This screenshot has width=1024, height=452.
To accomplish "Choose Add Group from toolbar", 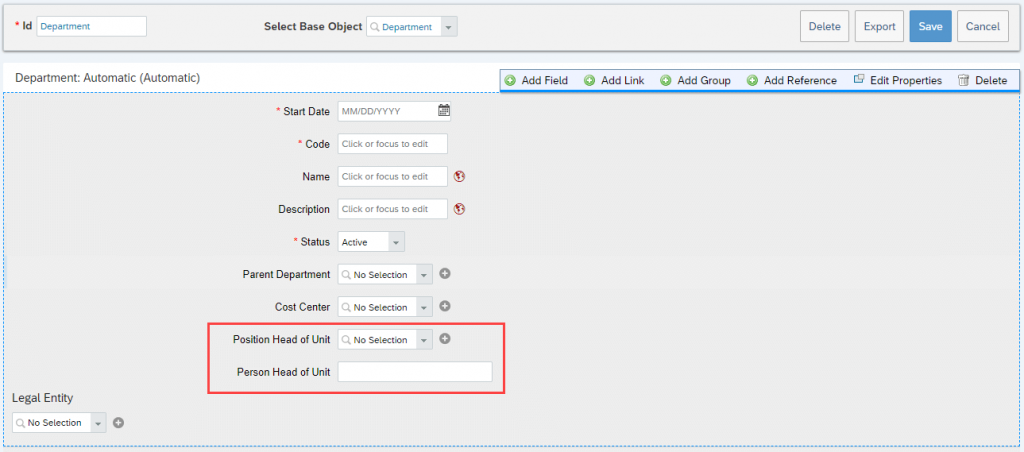I will 696,80.
